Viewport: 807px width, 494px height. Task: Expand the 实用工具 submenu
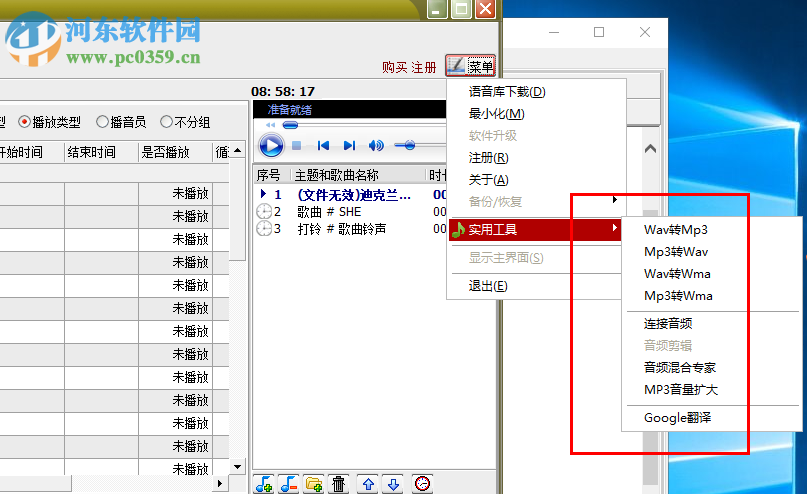535,230
